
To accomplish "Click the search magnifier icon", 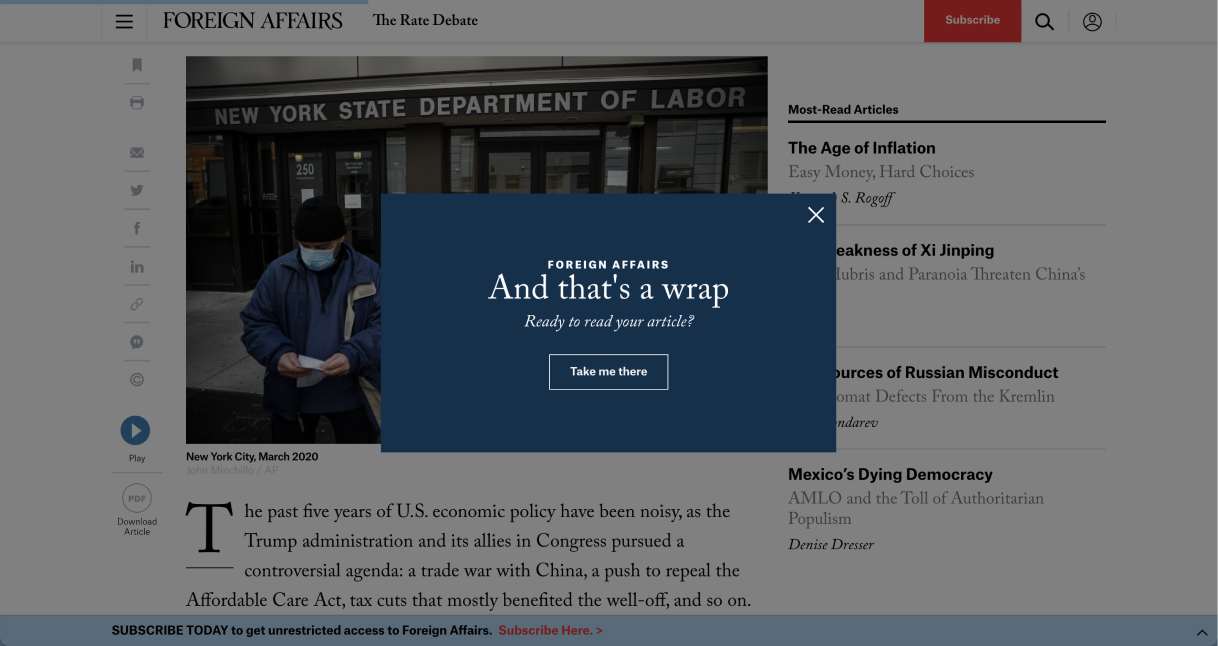I will point(1044,21).
